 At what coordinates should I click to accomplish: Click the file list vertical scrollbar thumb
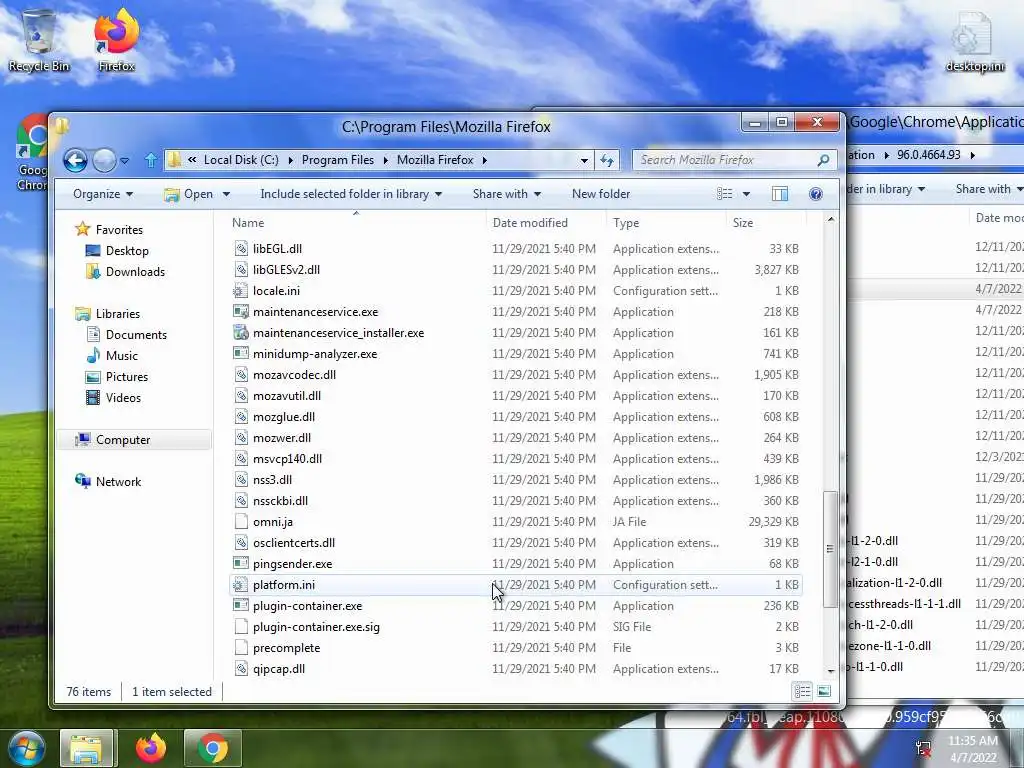(x=830, y=549)
